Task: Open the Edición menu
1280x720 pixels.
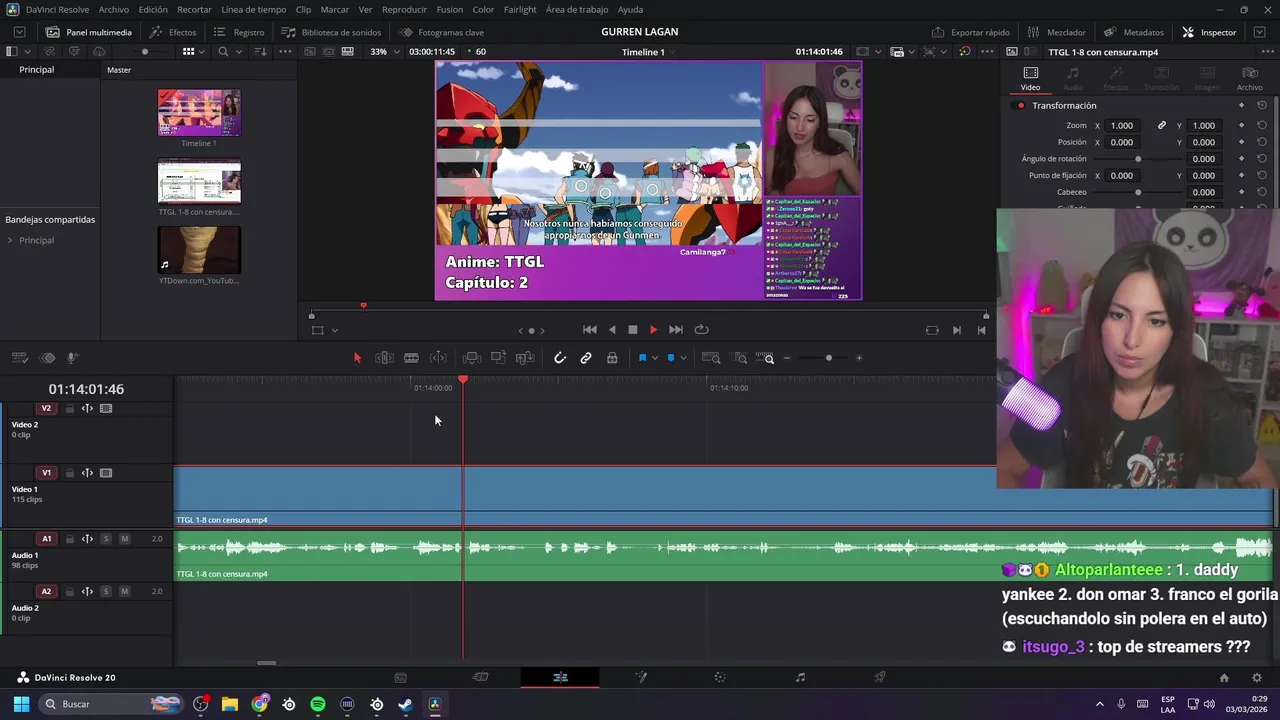Action: [x=153, y=9]
